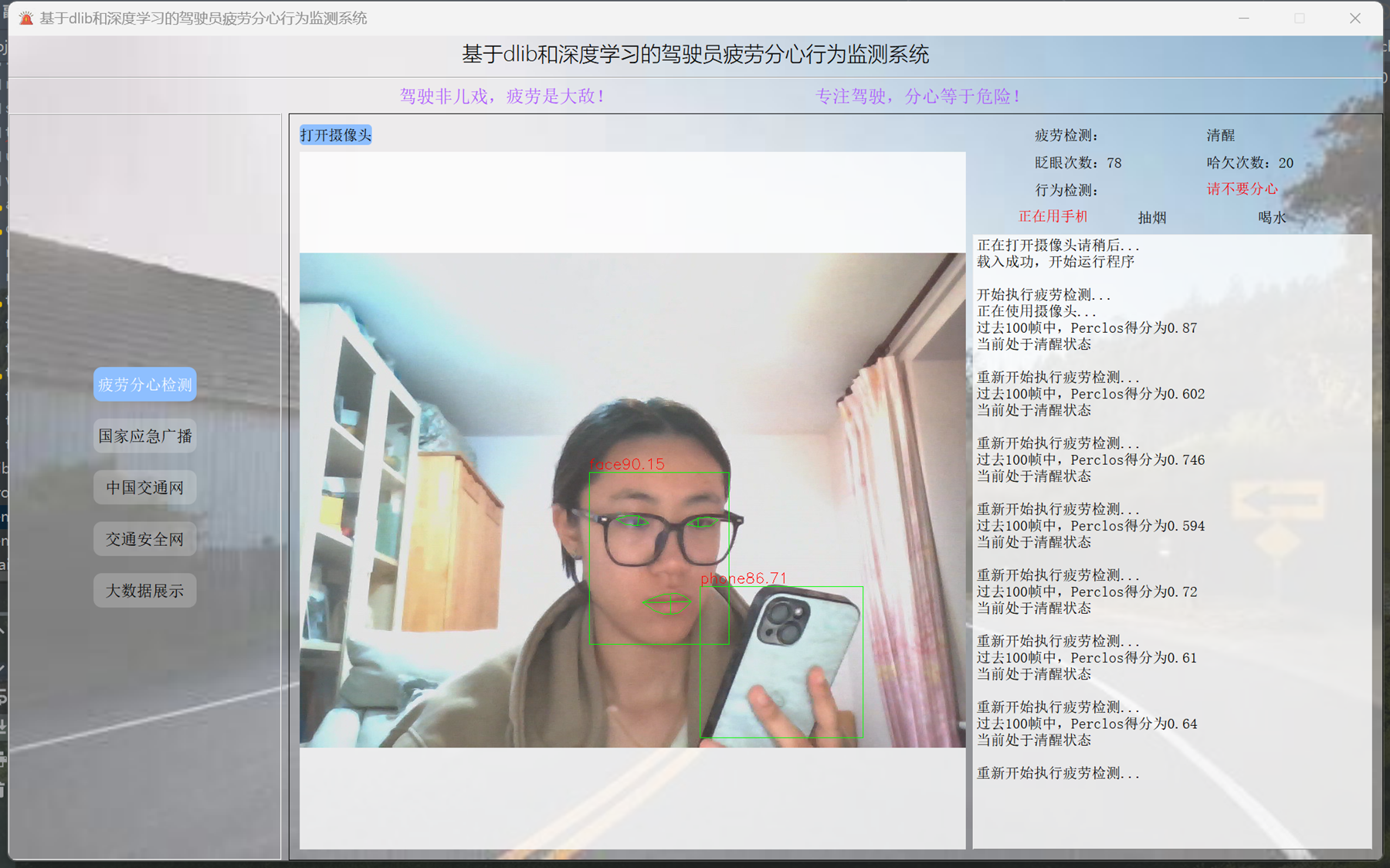The height and width of the screenshot is (868, 1390).
Task: Click log line Perclos得分为0.72
Action: pos(1087,592)
